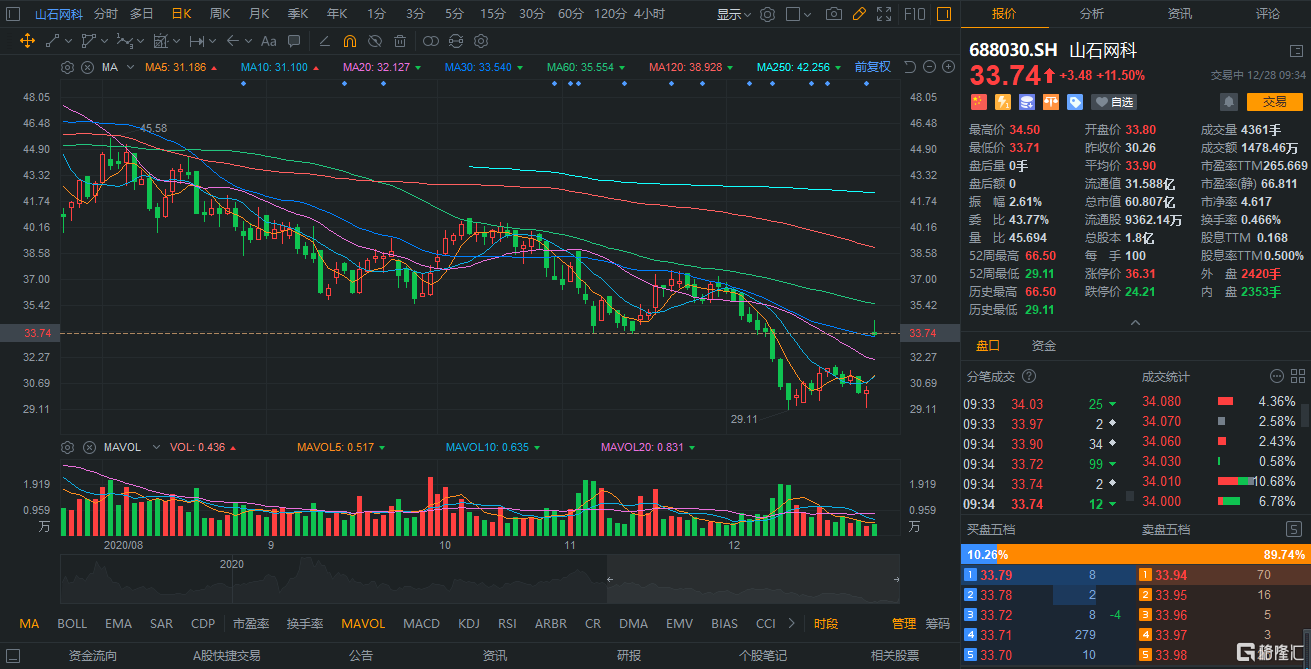
Task: Toggle the right side panel layout icon
Action: pyautogui.click(x=944, y=14)
